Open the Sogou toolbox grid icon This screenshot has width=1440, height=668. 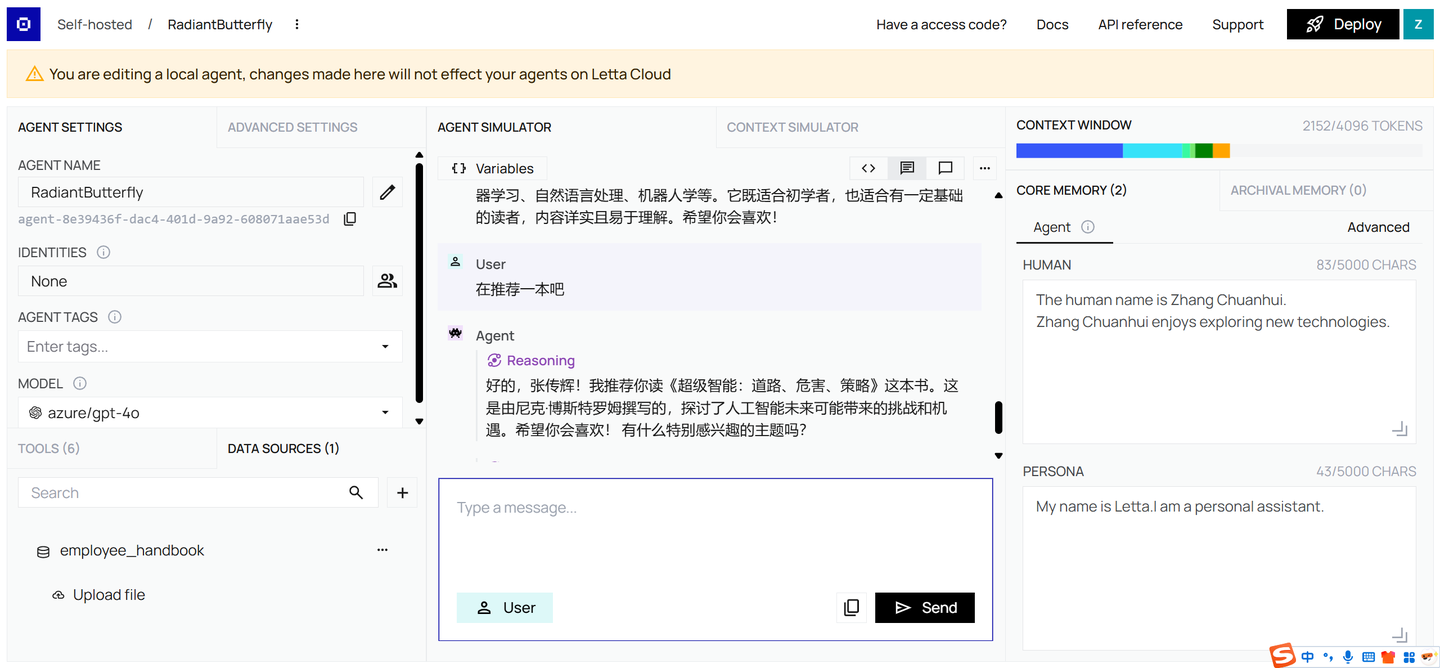(1410, 657)
